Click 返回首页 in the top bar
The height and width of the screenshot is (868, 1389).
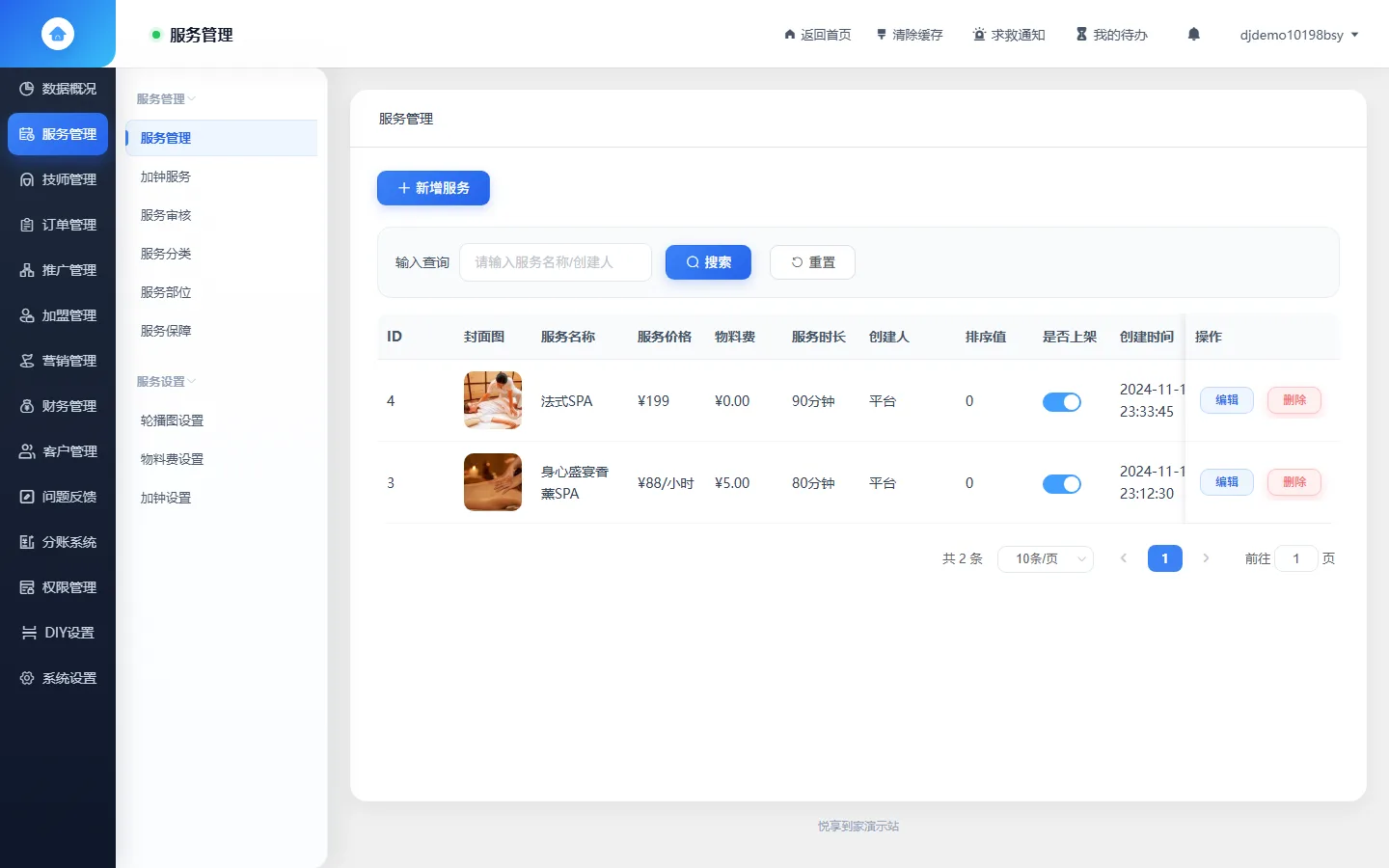tap(817, 35)
